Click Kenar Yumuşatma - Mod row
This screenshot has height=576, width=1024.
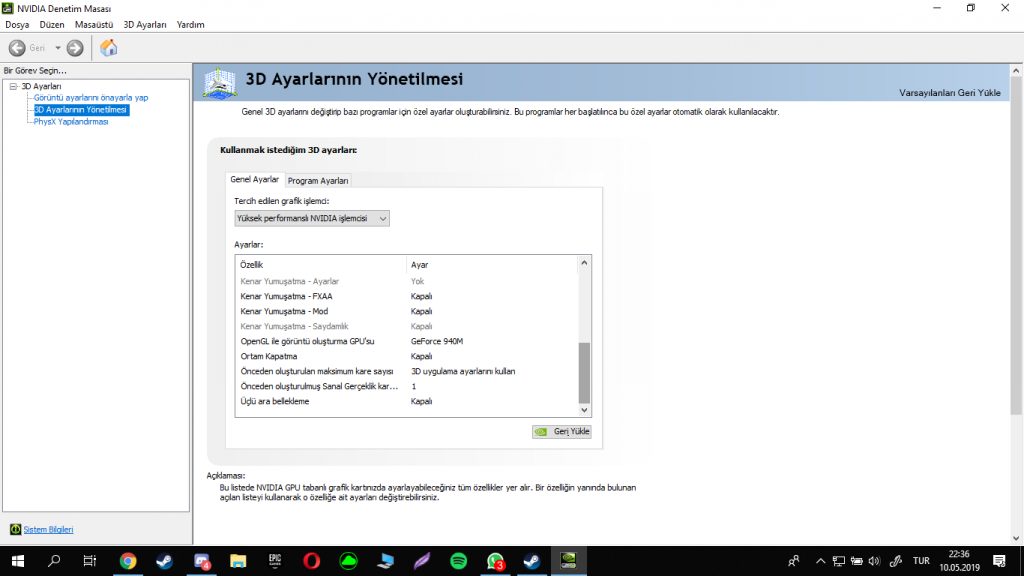click(406, 312)
